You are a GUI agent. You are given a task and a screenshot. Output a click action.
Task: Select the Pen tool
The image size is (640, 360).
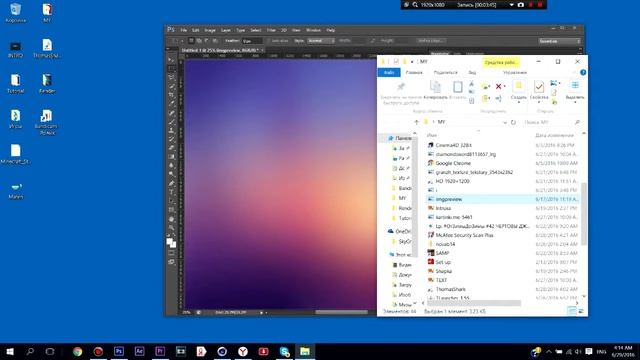[x=171, y=184]
